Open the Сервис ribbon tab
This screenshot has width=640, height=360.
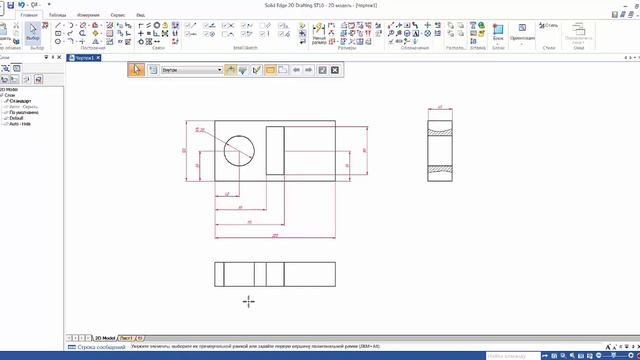pos(118,15)
